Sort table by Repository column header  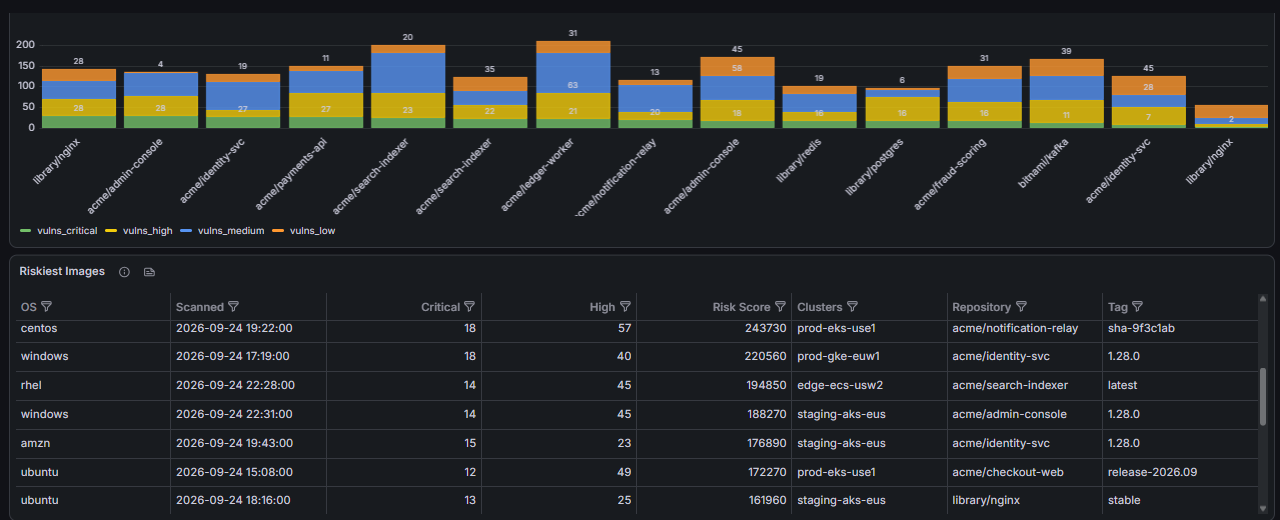tap(981, 307)
